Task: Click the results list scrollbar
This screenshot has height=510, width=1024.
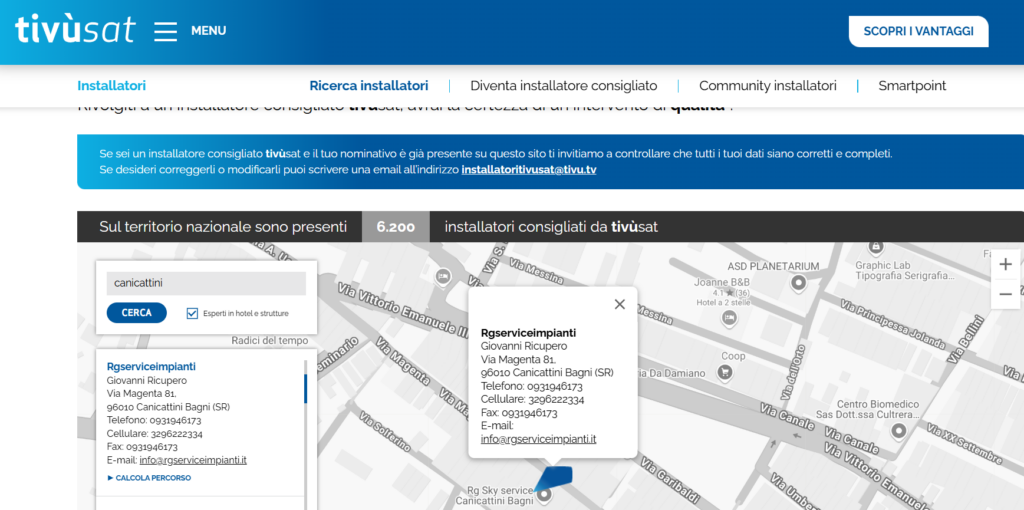Action: pos(305,389)
